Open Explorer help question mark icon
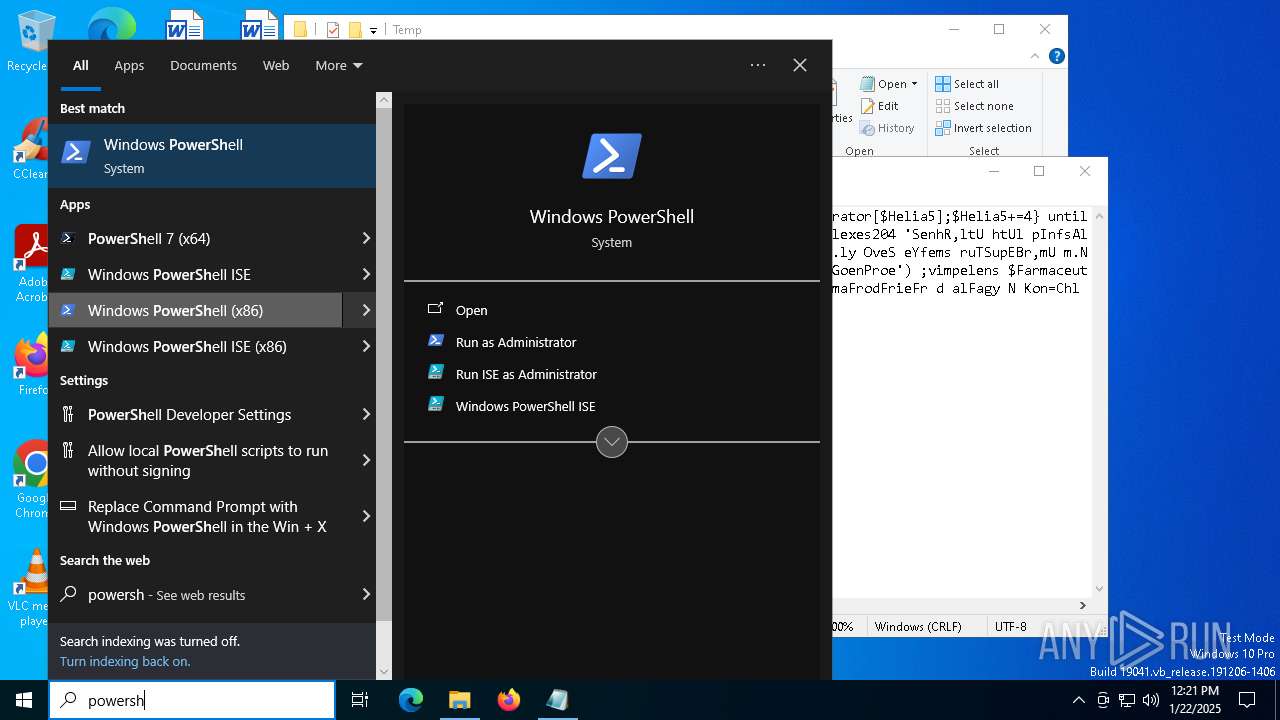 [x=1056, y=56]
